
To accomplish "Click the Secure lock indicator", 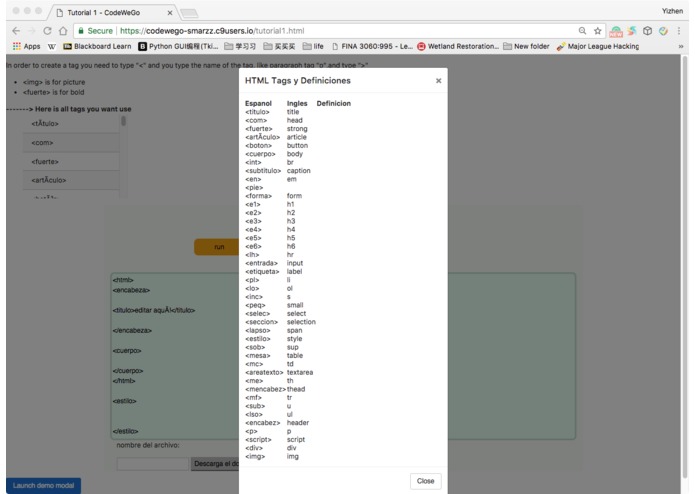I will (95, 31).
